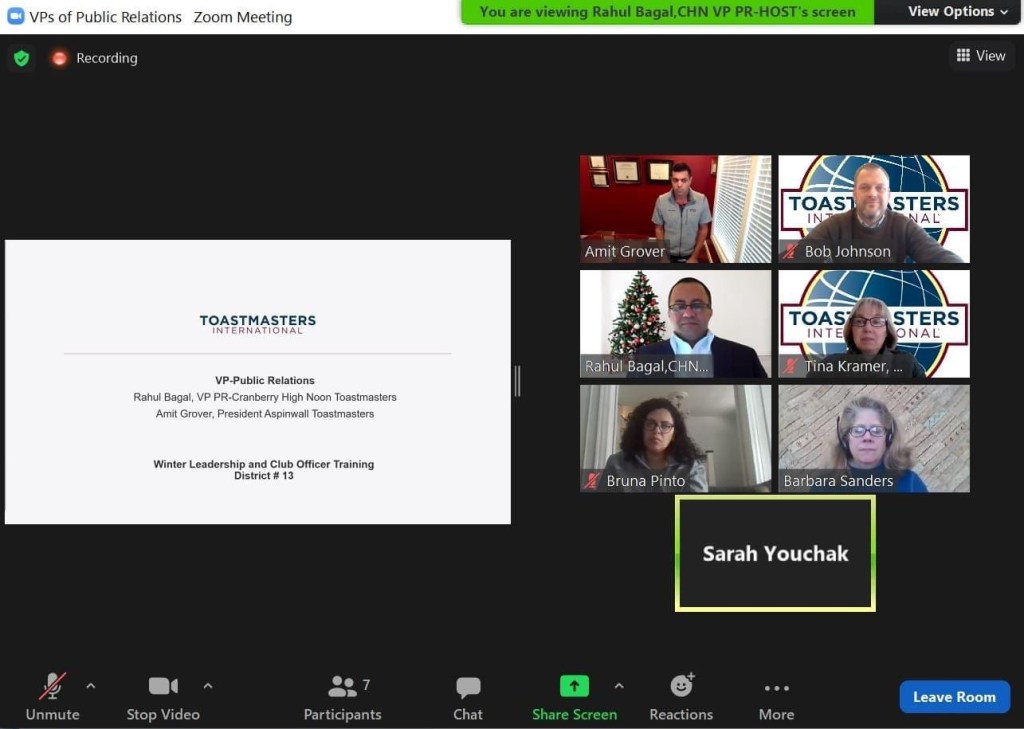Click the green Share Screen icon
The image size is (1024, 729).
click(574, 686)
